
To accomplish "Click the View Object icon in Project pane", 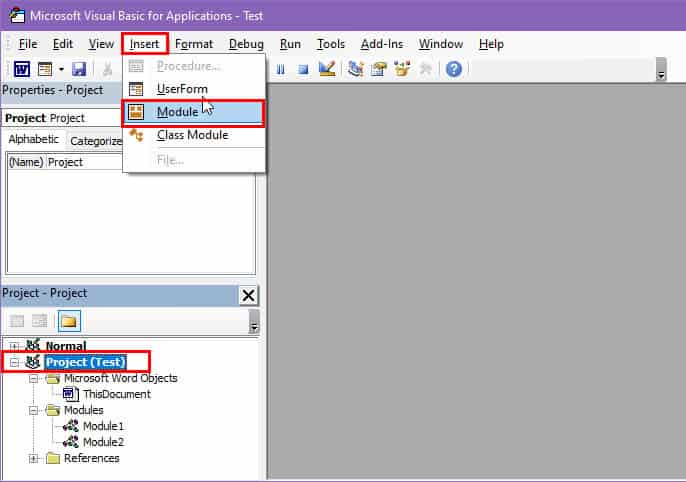I will coord(39,321).
